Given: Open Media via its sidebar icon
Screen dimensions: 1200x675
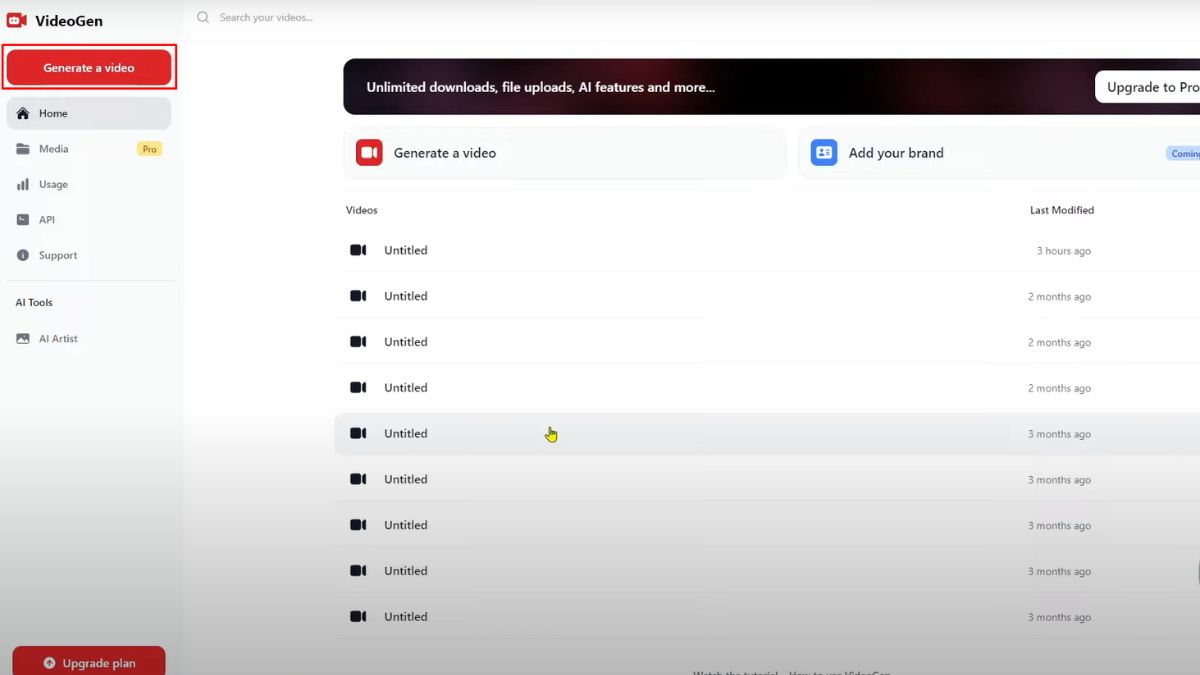Looking at the screenshot, I should (25, 148).
